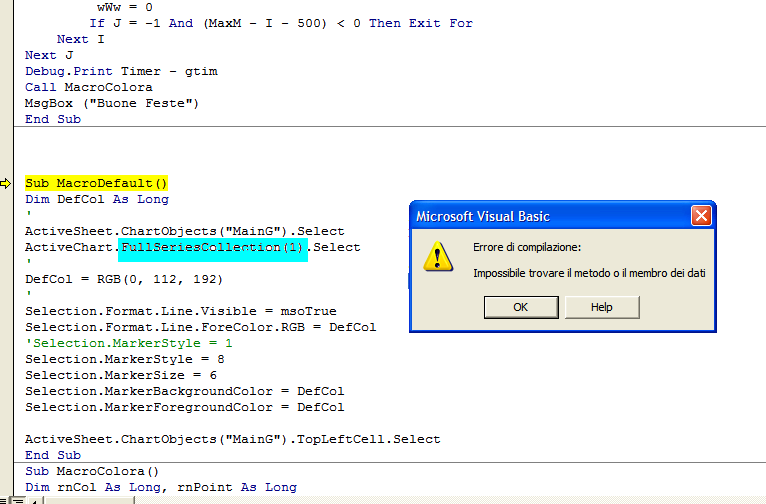Click the 'If J = -1 And' line
This screenshot has width=766, height=504.
pyautogui.click(x=281, y=23)
